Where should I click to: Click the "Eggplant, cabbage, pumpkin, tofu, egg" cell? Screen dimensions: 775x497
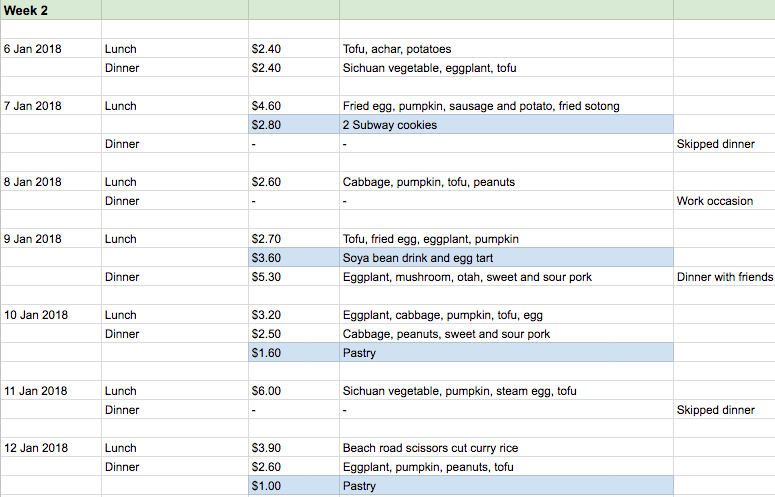click(x=505, y=315)
